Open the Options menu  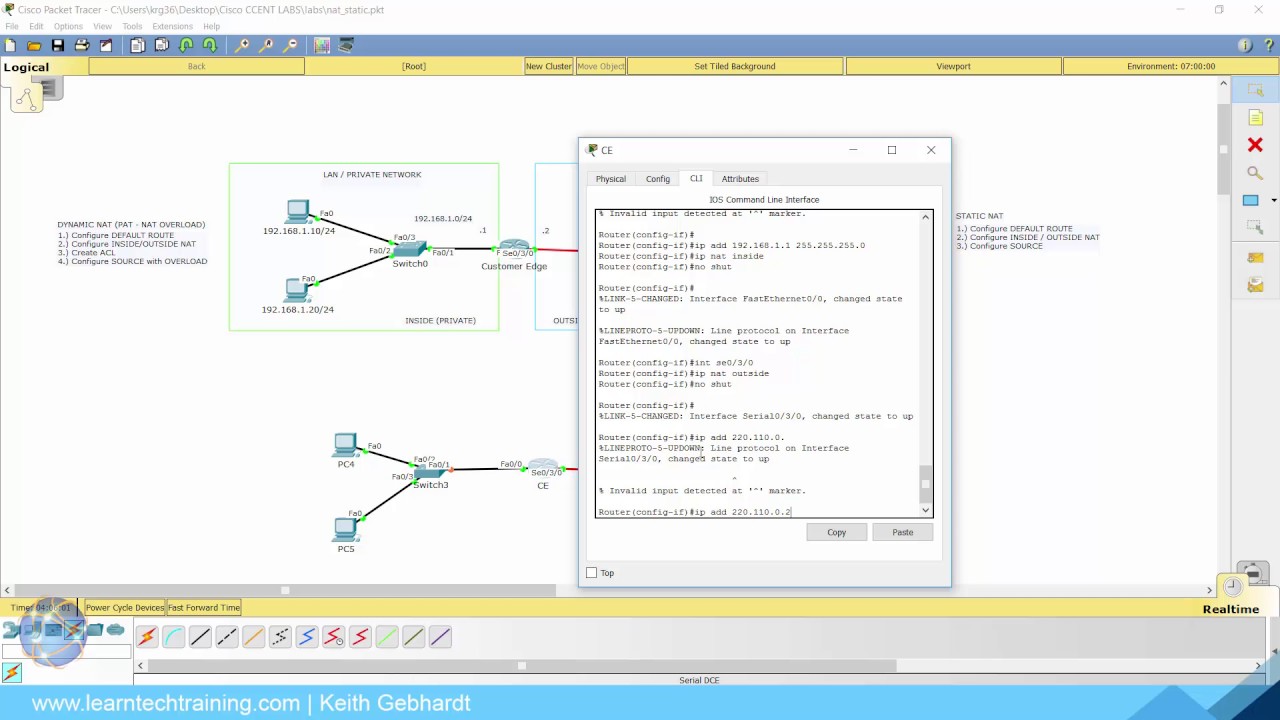point(68,26)
